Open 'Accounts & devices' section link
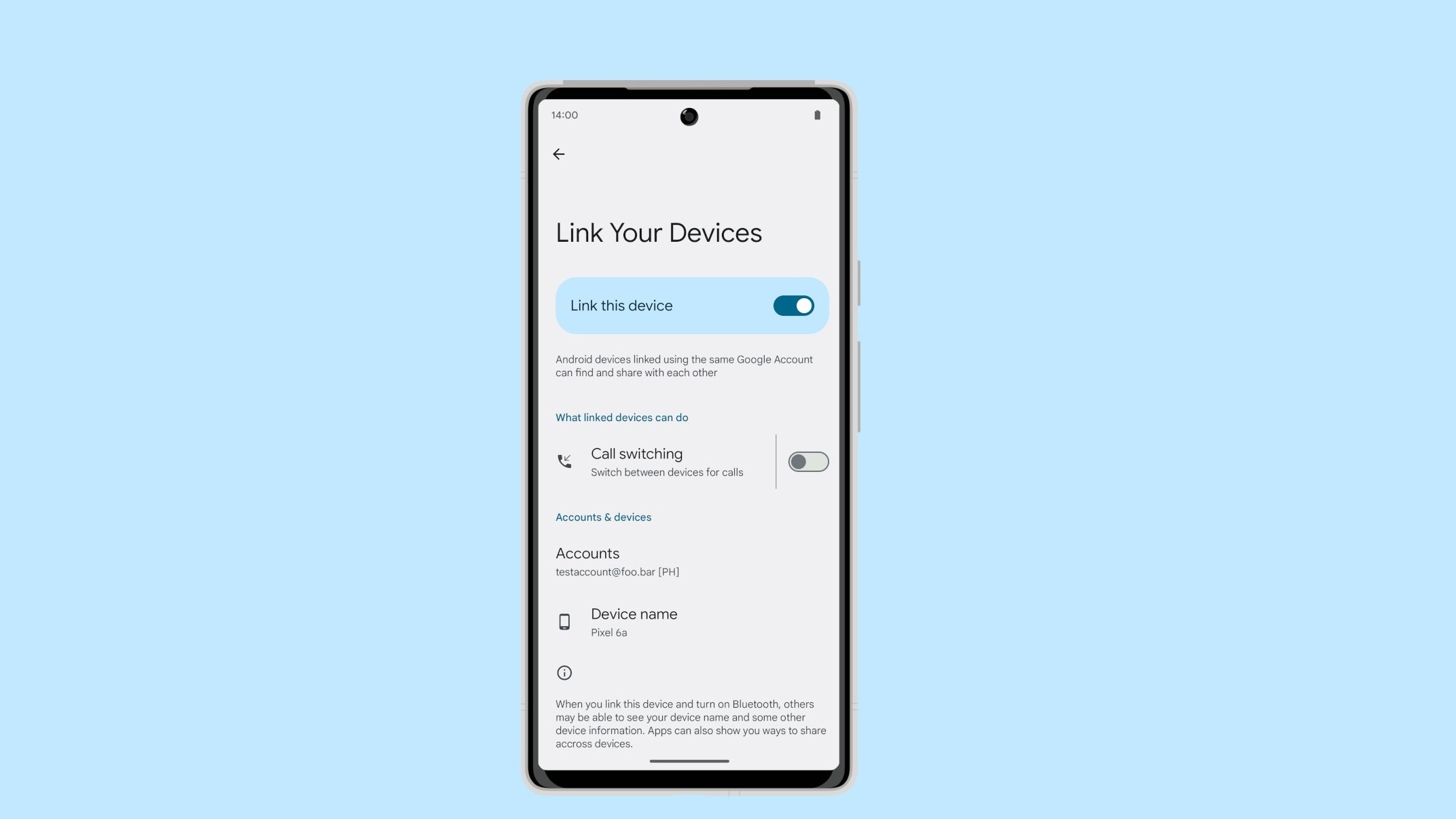Screen dimensions: 1456x819 (603, 518)
